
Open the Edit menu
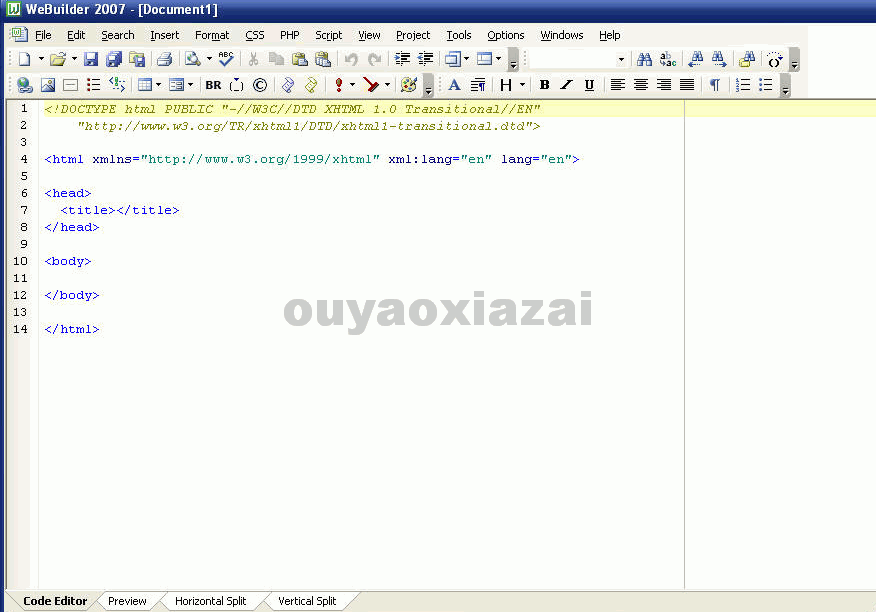pos(76,35)
